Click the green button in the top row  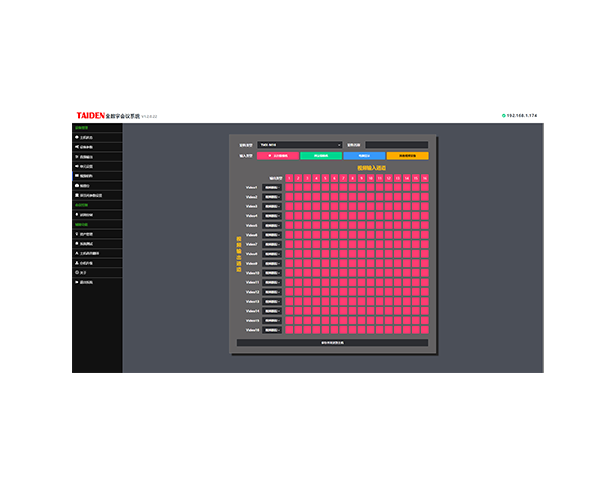coord(321,156)
